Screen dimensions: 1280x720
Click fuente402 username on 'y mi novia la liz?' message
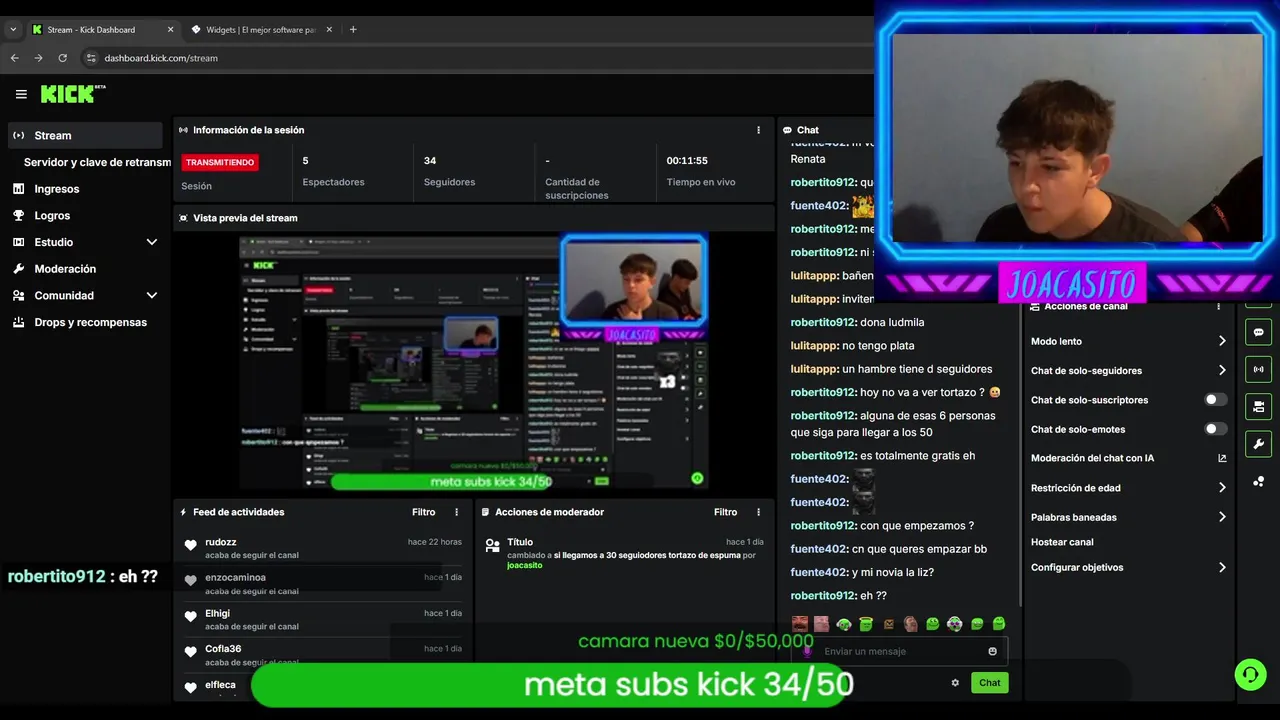[x=819, y=572]
